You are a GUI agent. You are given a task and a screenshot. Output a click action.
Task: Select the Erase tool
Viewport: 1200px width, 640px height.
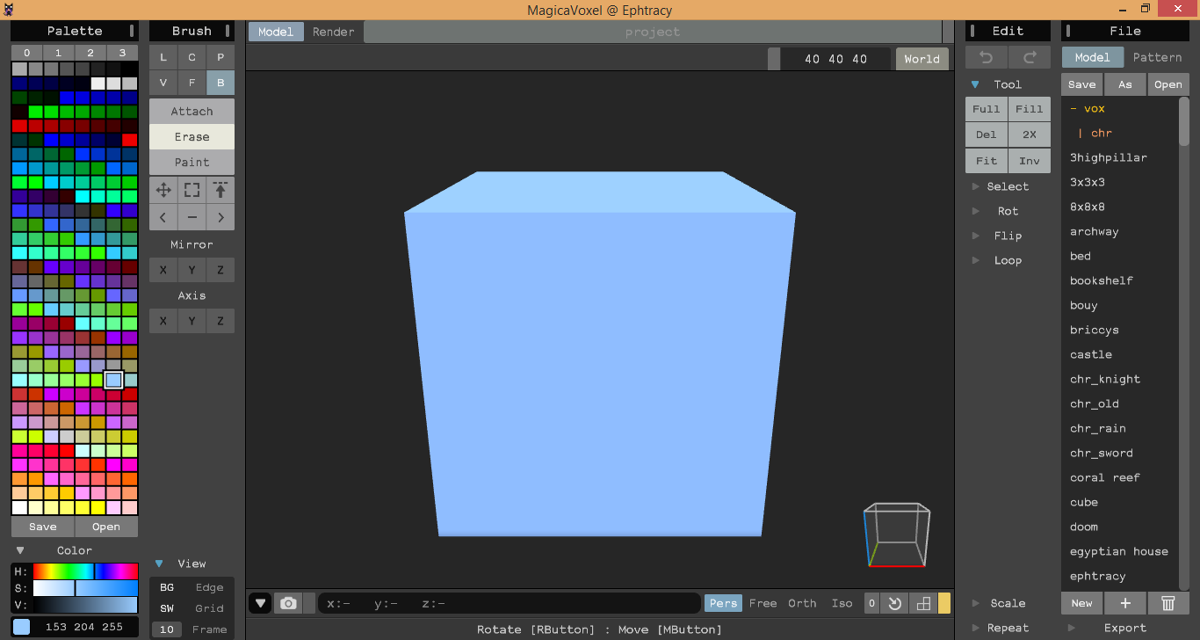tap(191, 137)
